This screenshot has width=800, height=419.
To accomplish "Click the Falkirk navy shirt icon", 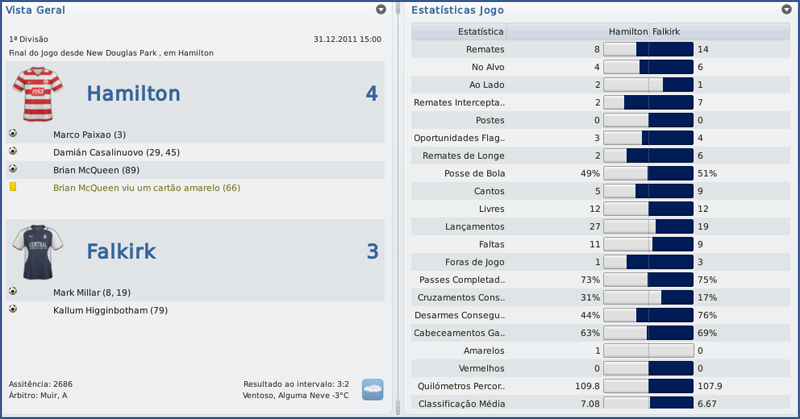I will pos(38,251).
